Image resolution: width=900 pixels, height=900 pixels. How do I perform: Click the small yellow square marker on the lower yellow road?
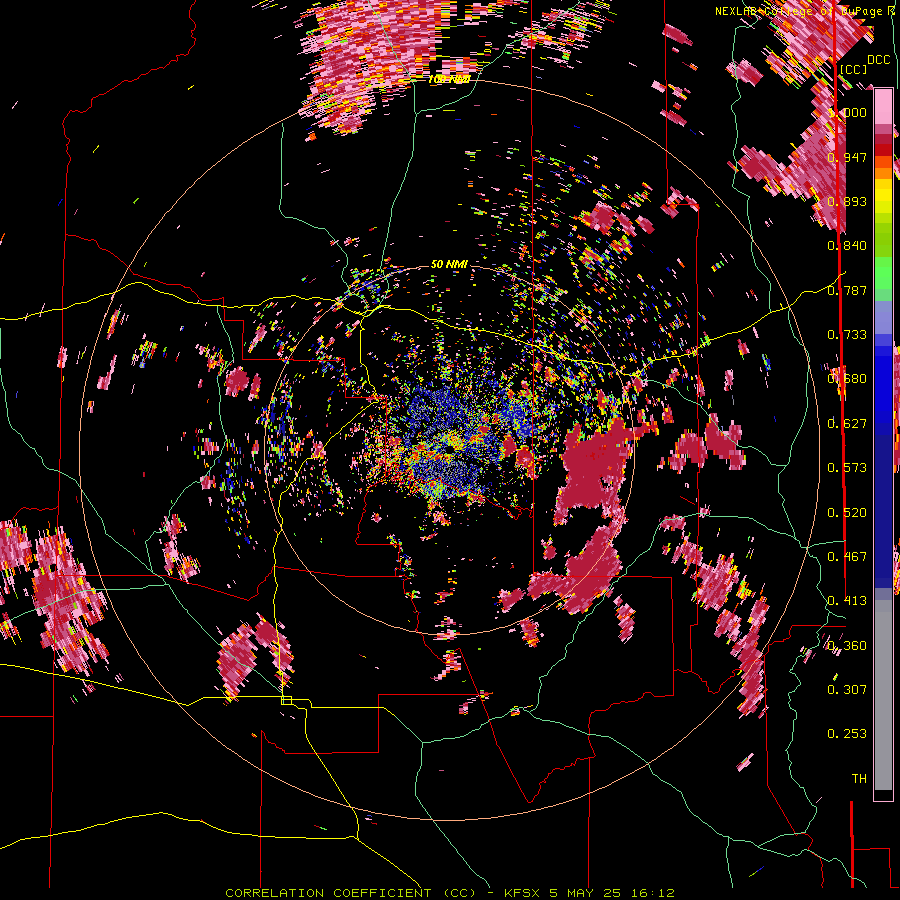coord(286,700)
